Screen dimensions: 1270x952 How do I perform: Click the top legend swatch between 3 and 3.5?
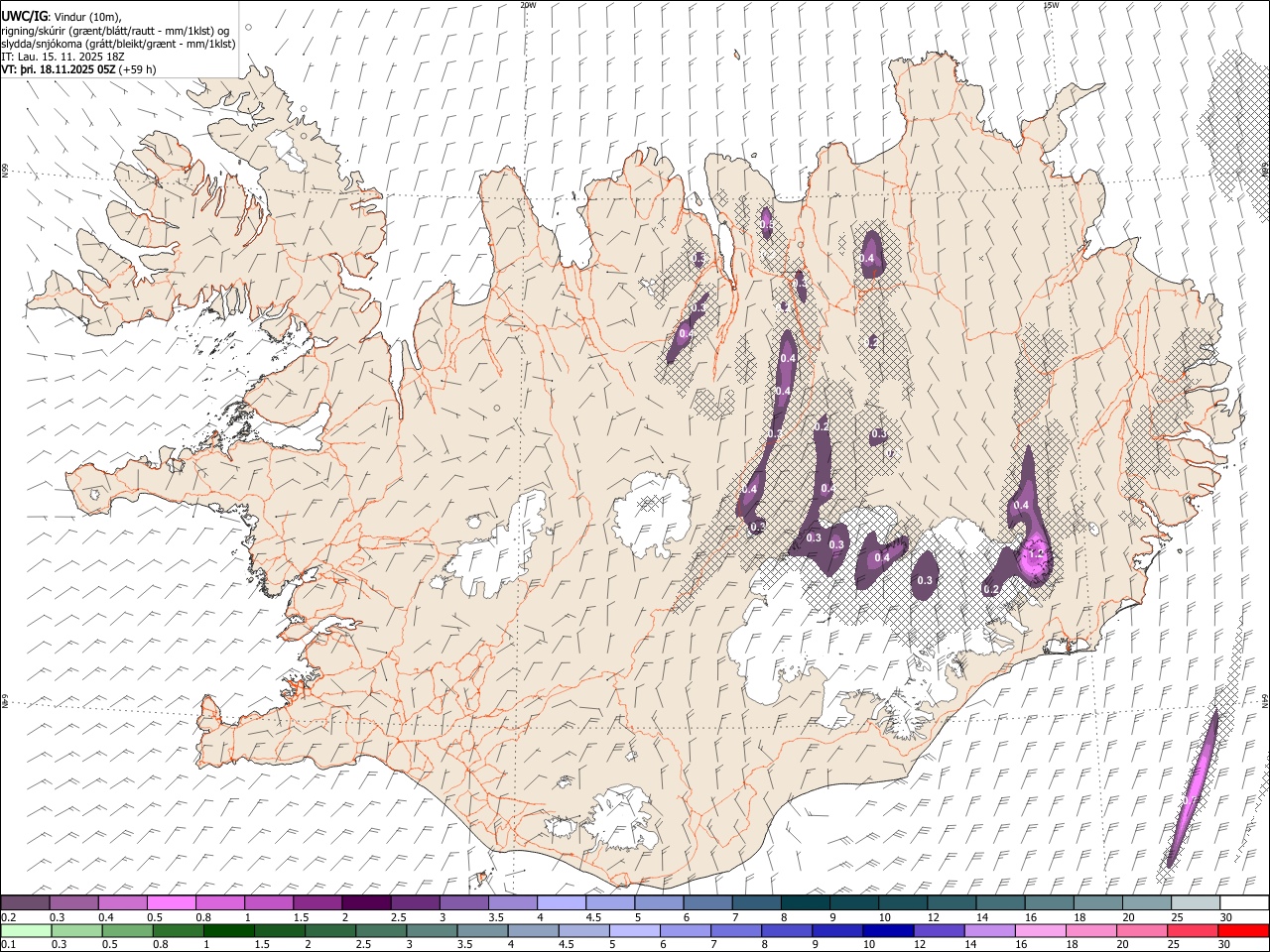pos(463,903)
